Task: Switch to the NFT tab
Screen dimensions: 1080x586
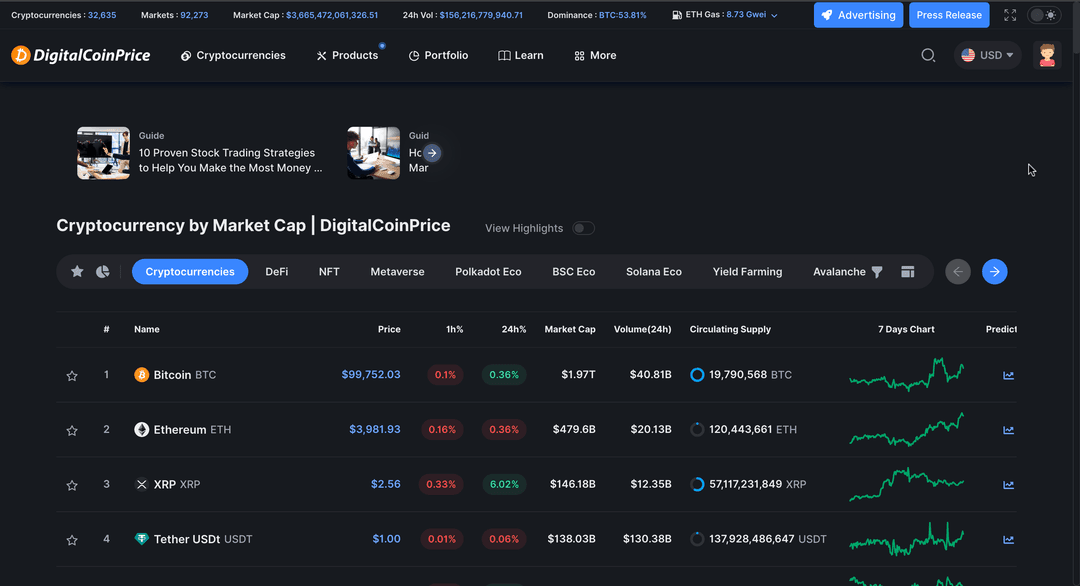Action: pos(329,271)
